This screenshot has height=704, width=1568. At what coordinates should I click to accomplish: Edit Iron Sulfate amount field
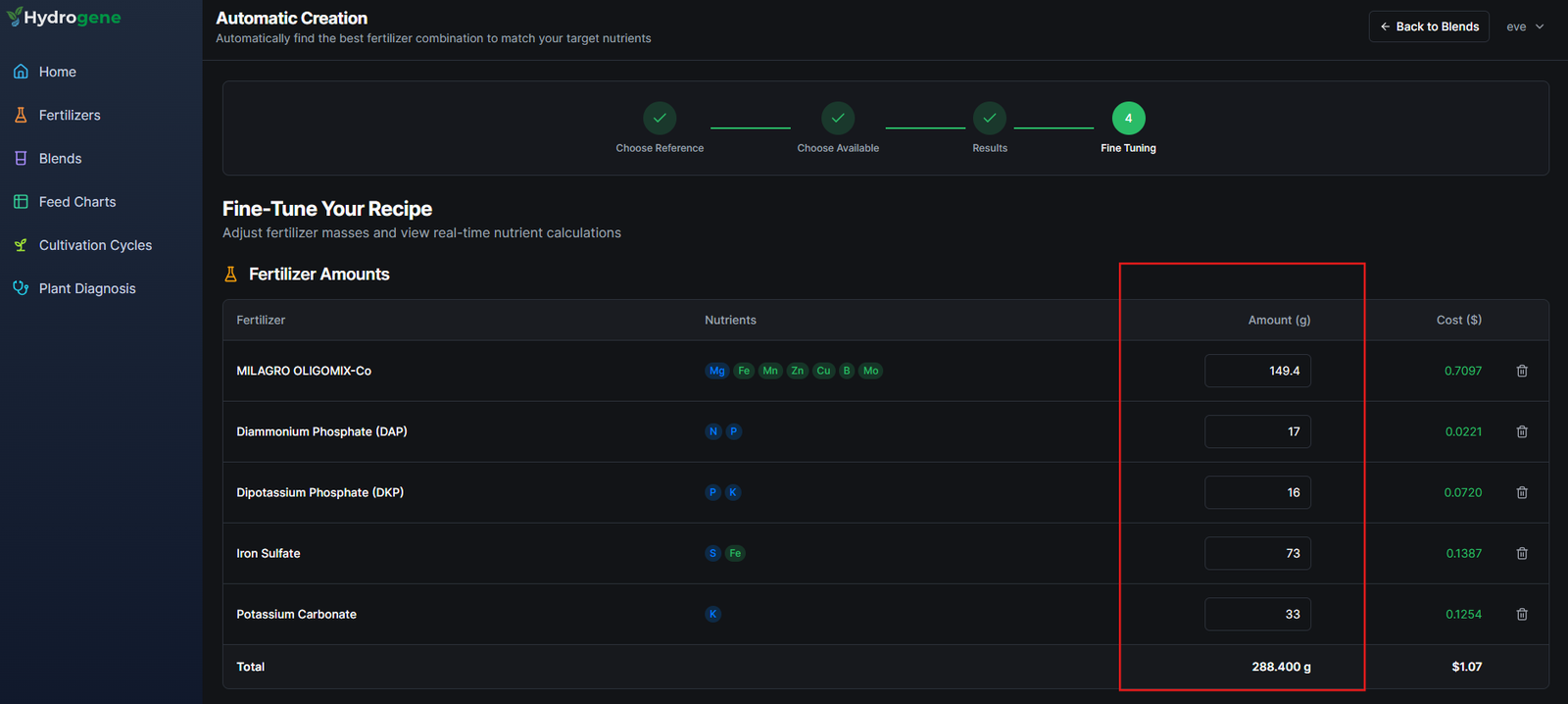point(1257,553)
